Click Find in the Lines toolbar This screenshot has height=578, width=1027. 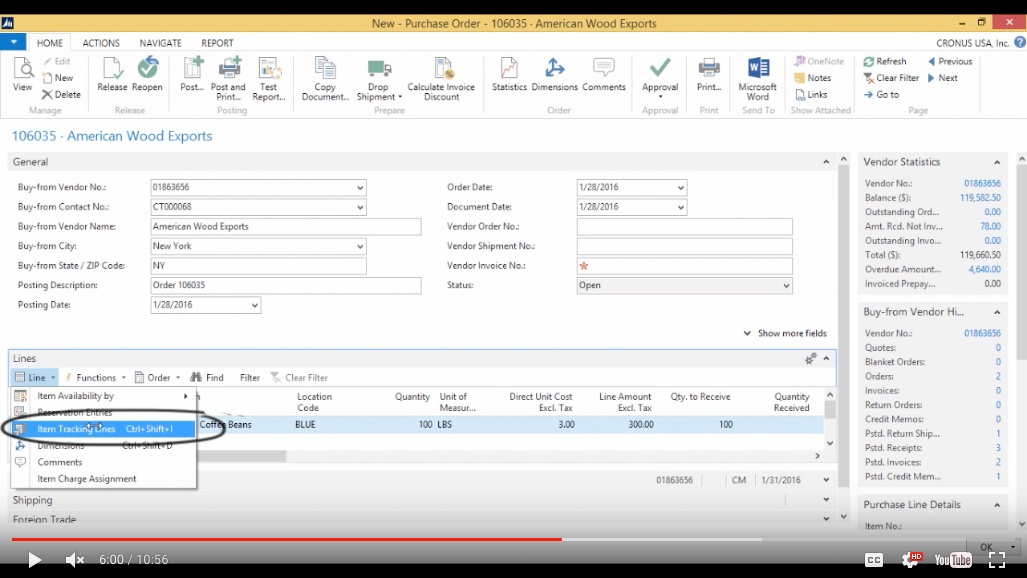207,377
